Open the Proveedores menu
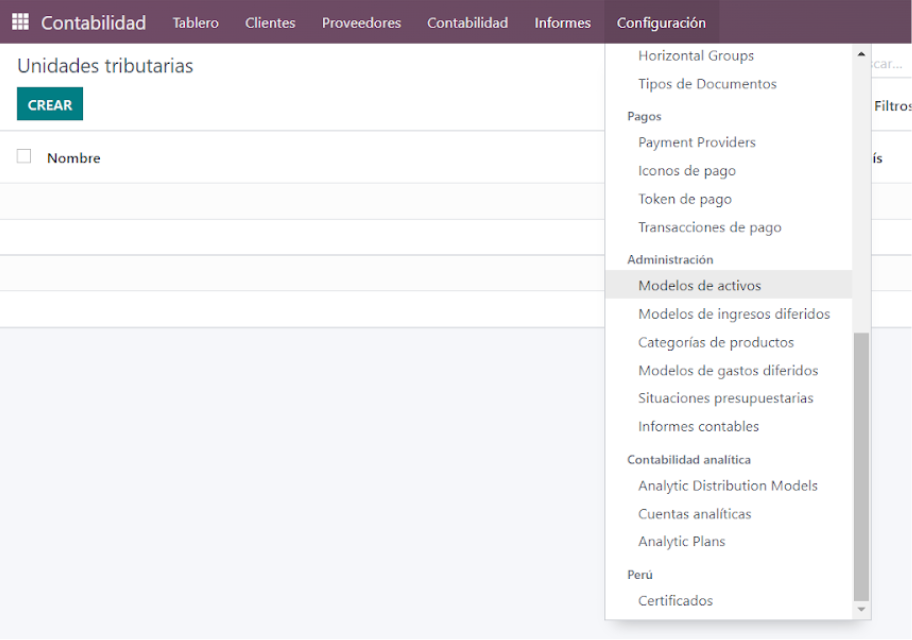This screenshot has width=912, height=640. point(361,23)
